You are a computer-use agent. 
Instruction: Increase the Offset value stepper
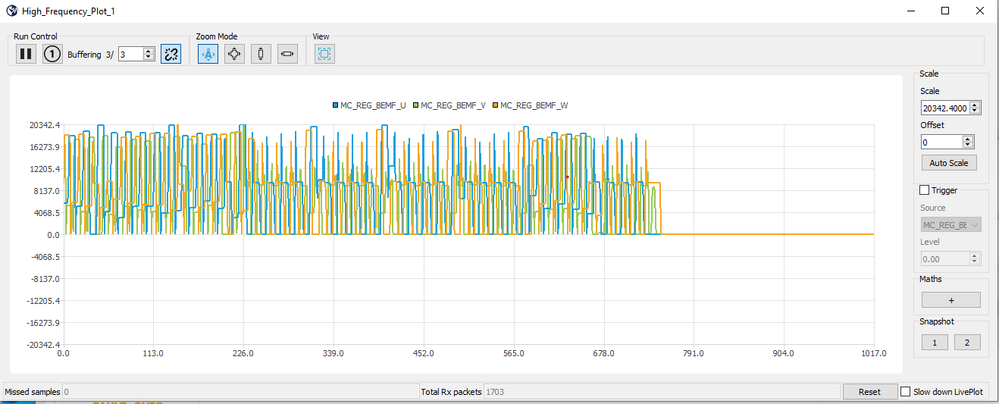click(968, 138)
